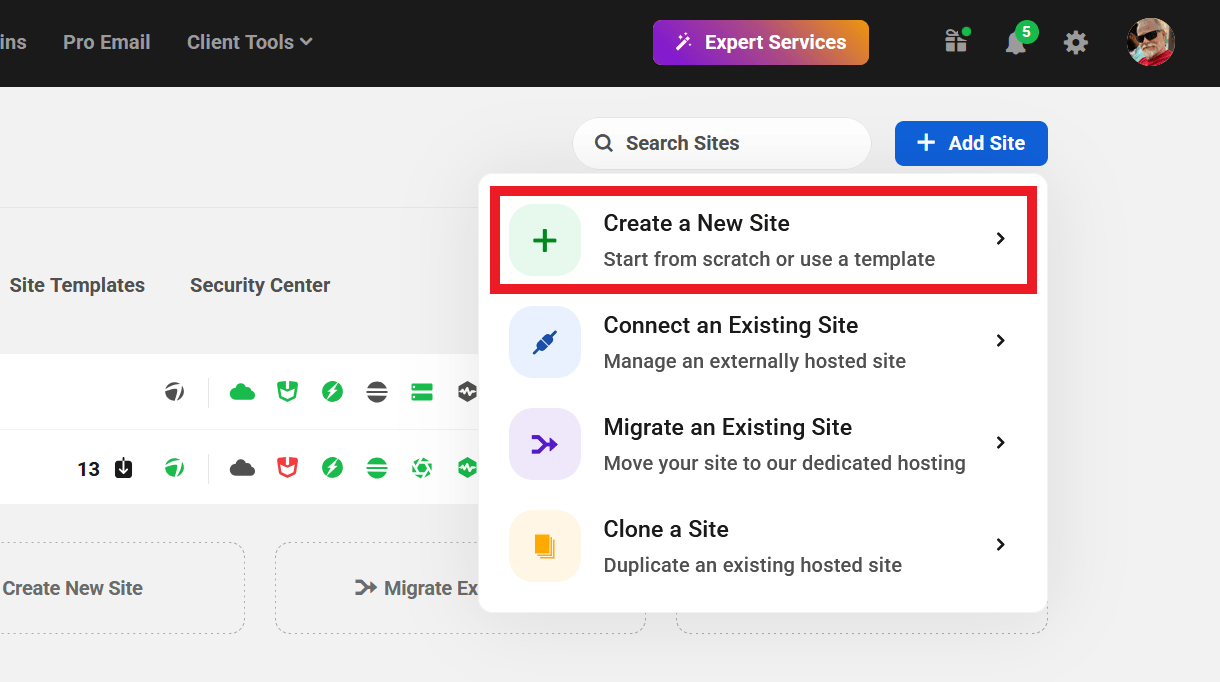Expand the Create a New Site chevron
The width and height of the screenshot is (1220, 682).
pyautogui.click(x=1000, y=239)
